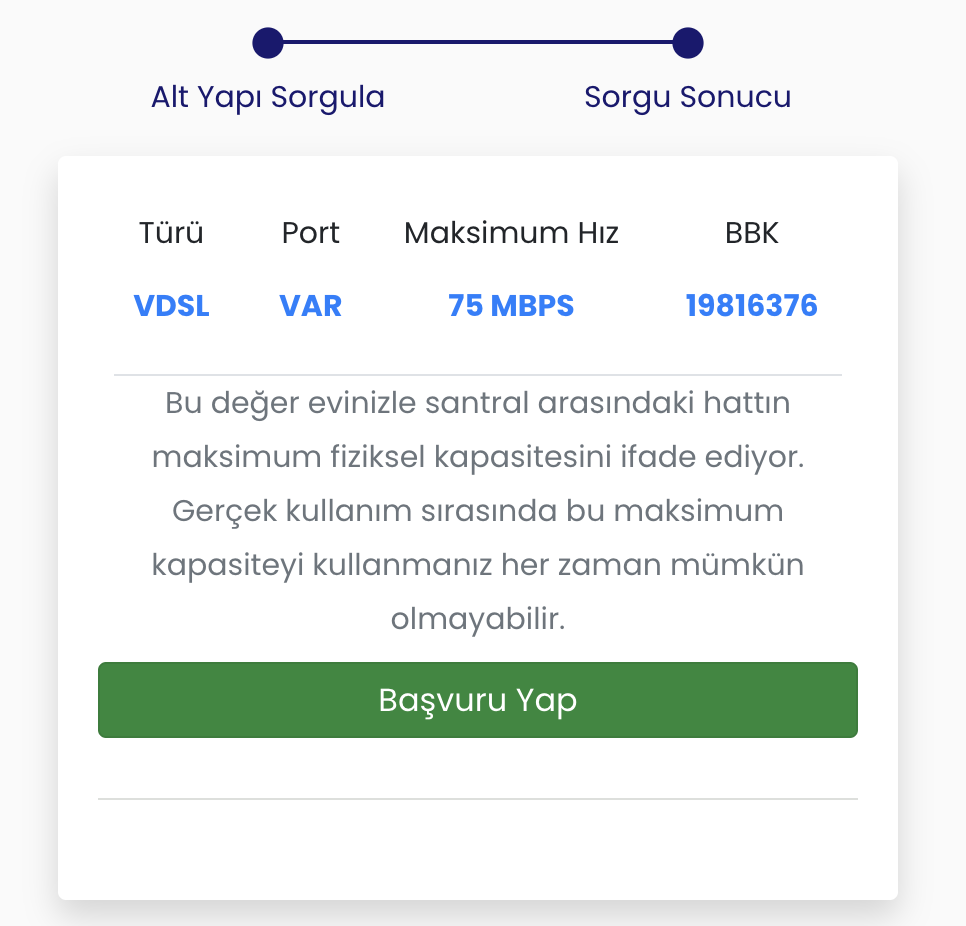Click the green Başvuru Yap button
966x926 pixels.
(x=477, y=700)
